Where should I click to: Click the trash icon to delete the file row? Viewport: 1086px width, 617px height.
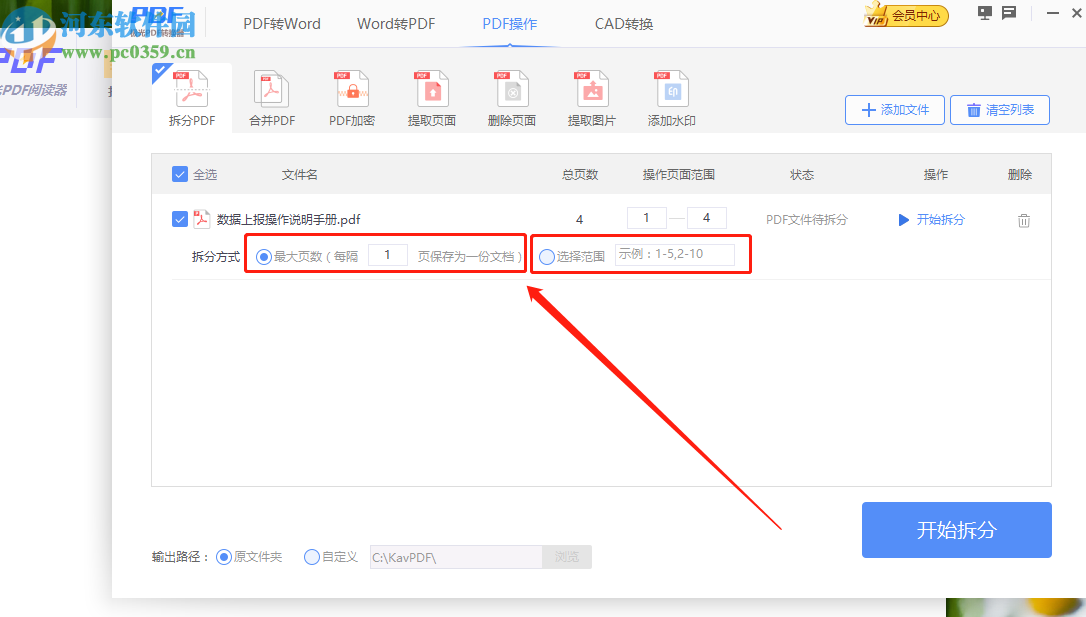click(x=1024, y=219)
